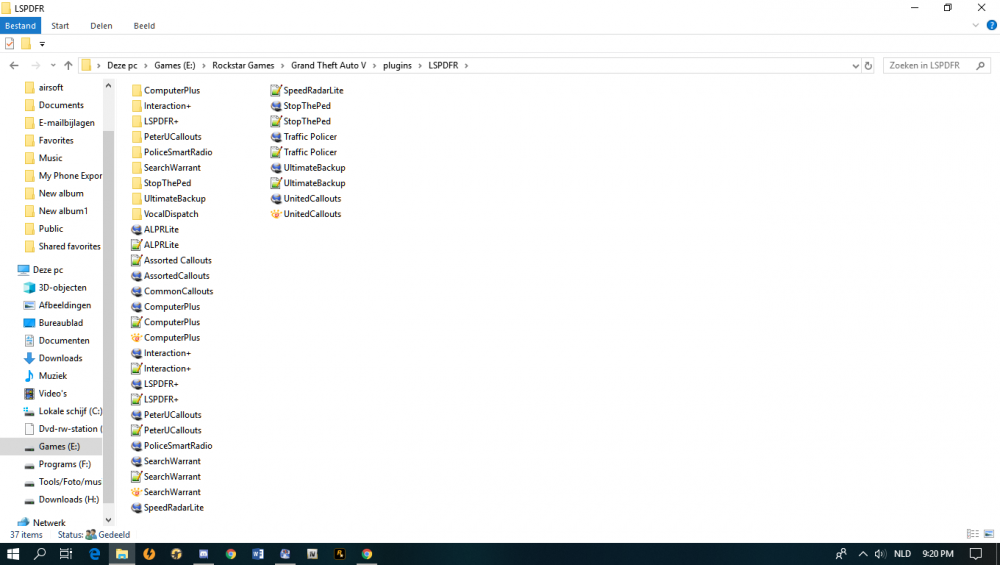Open taskbar search

pyautogui.click(x=40, y=554)
